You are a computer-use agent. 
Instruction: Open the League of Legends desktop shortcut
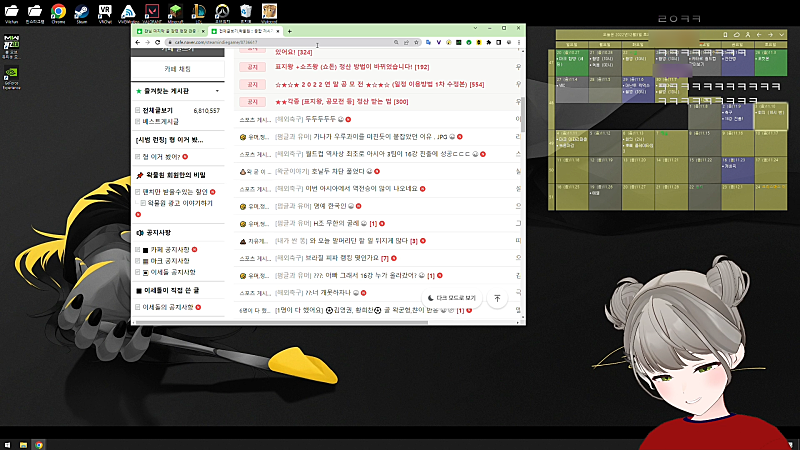point(198,12)
